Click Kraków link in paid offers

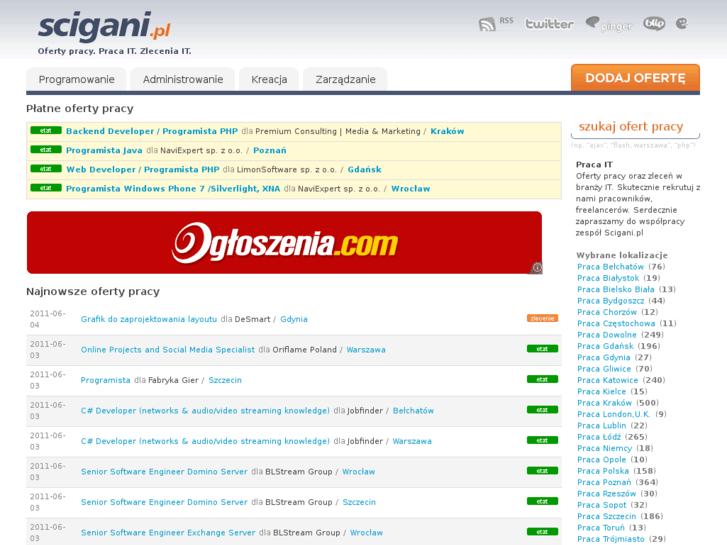pyautogui.click(x=447, y=131)
